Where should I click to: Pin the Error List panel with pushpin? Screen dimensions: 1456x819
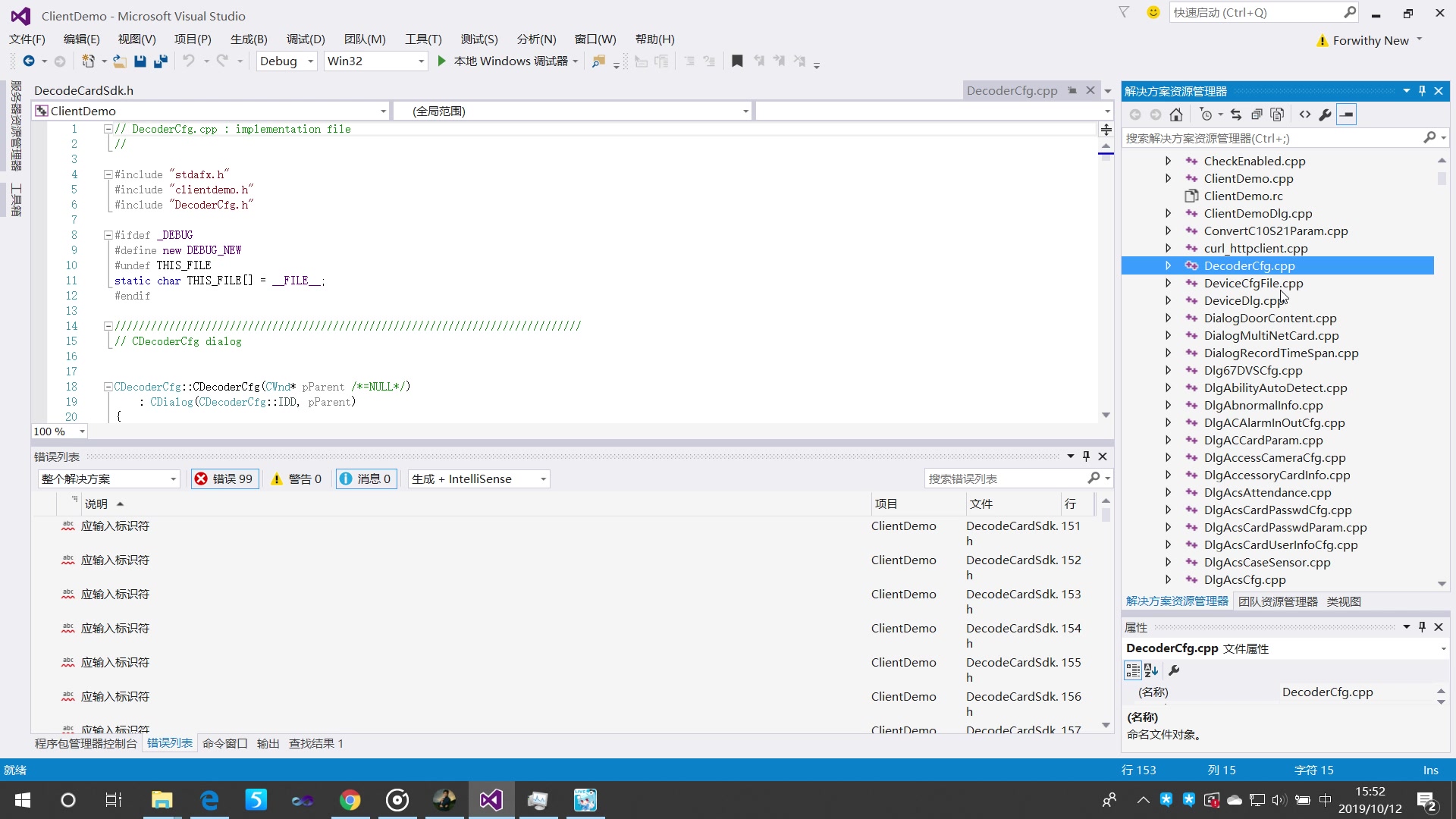[1087, 457]
